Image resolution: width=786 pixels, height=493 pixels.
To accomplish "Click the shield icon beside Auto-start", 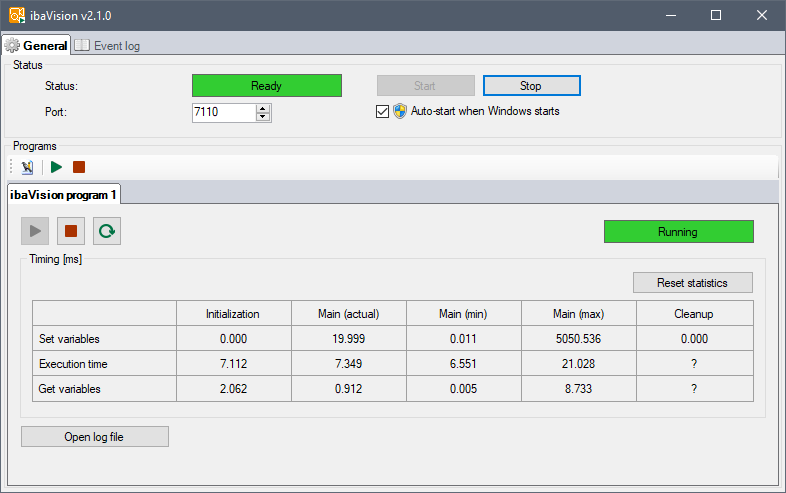I will point(400,111).
